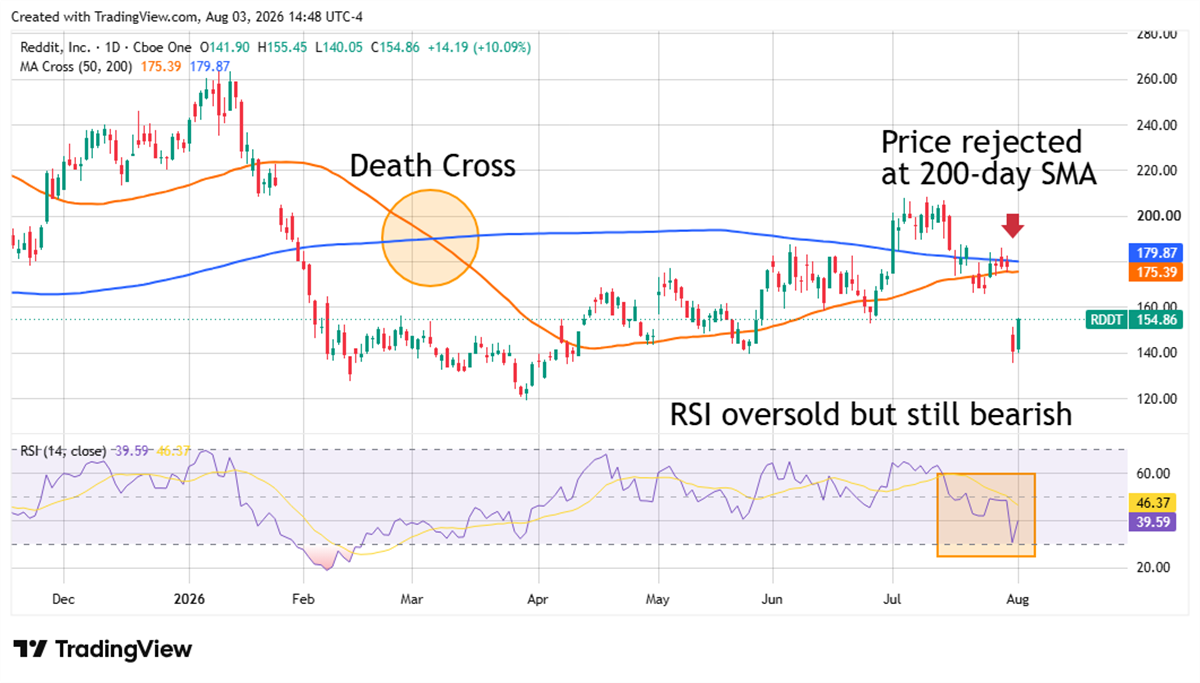Select the 'Price rejected at 200-day SMA' text

point(988,158)
